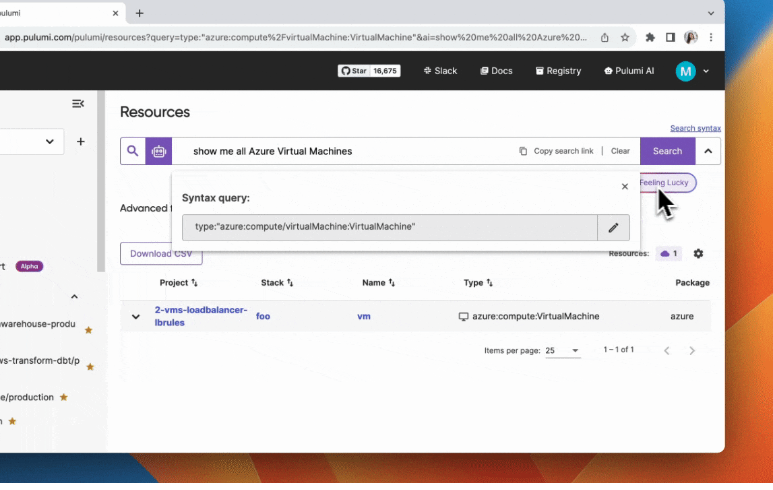Open Pulumi AI in the header
The width and height of the screenshot is (773, 490).
pos(629,71)
